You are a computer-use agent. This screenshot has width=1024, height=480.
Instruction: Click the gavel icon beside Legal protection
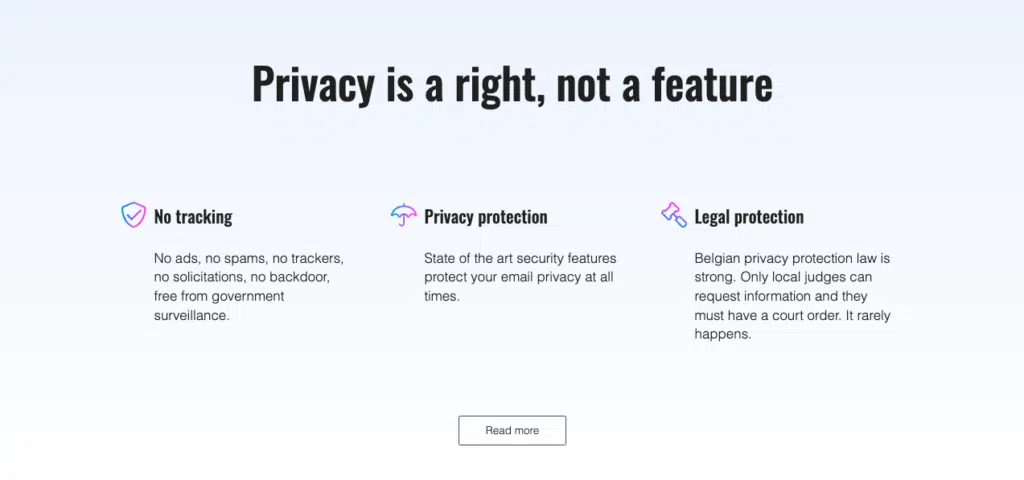click(x=674, y=215)
